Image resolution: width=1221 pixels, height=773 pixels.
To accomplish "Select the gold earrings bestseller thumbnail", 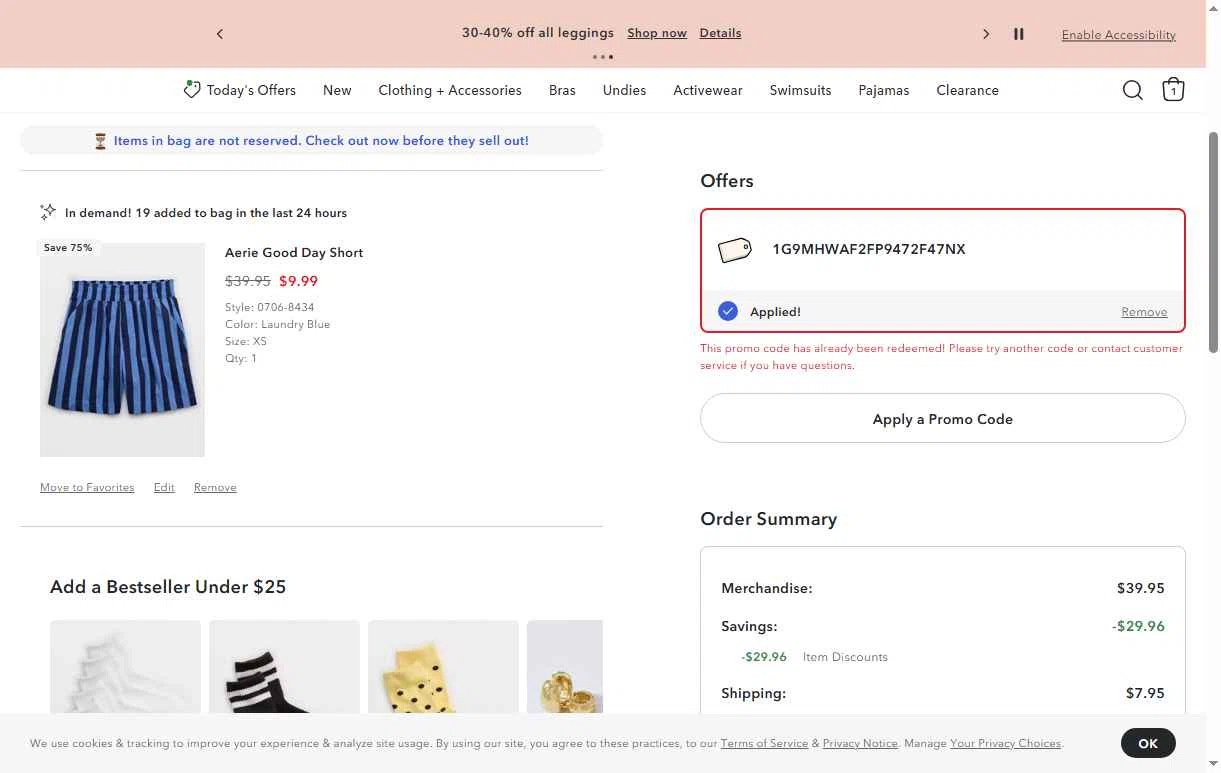I will [565, 666].
